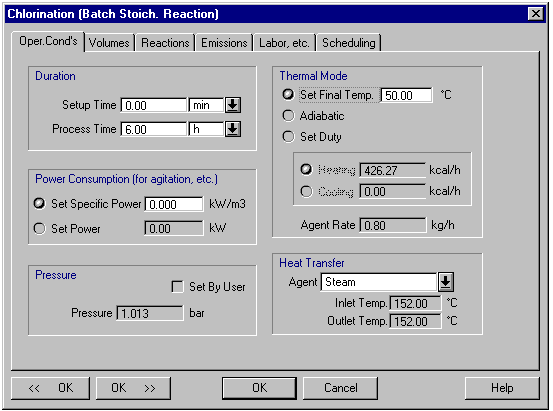Click the previous << OK button
The image size is (553, 411).
(x=50, y=388)
